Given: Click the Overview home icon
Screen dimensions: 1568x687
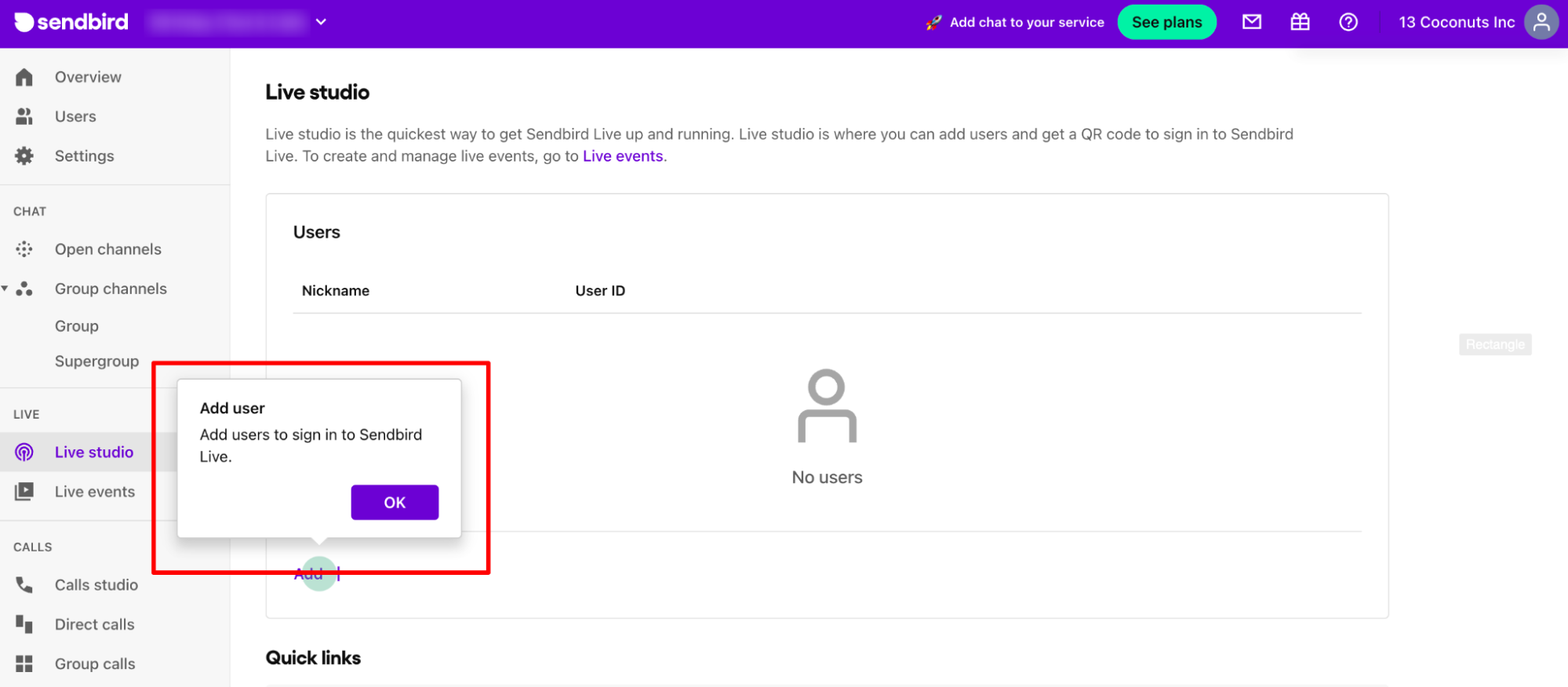Looking at the screenshot, I should point(24,77).
